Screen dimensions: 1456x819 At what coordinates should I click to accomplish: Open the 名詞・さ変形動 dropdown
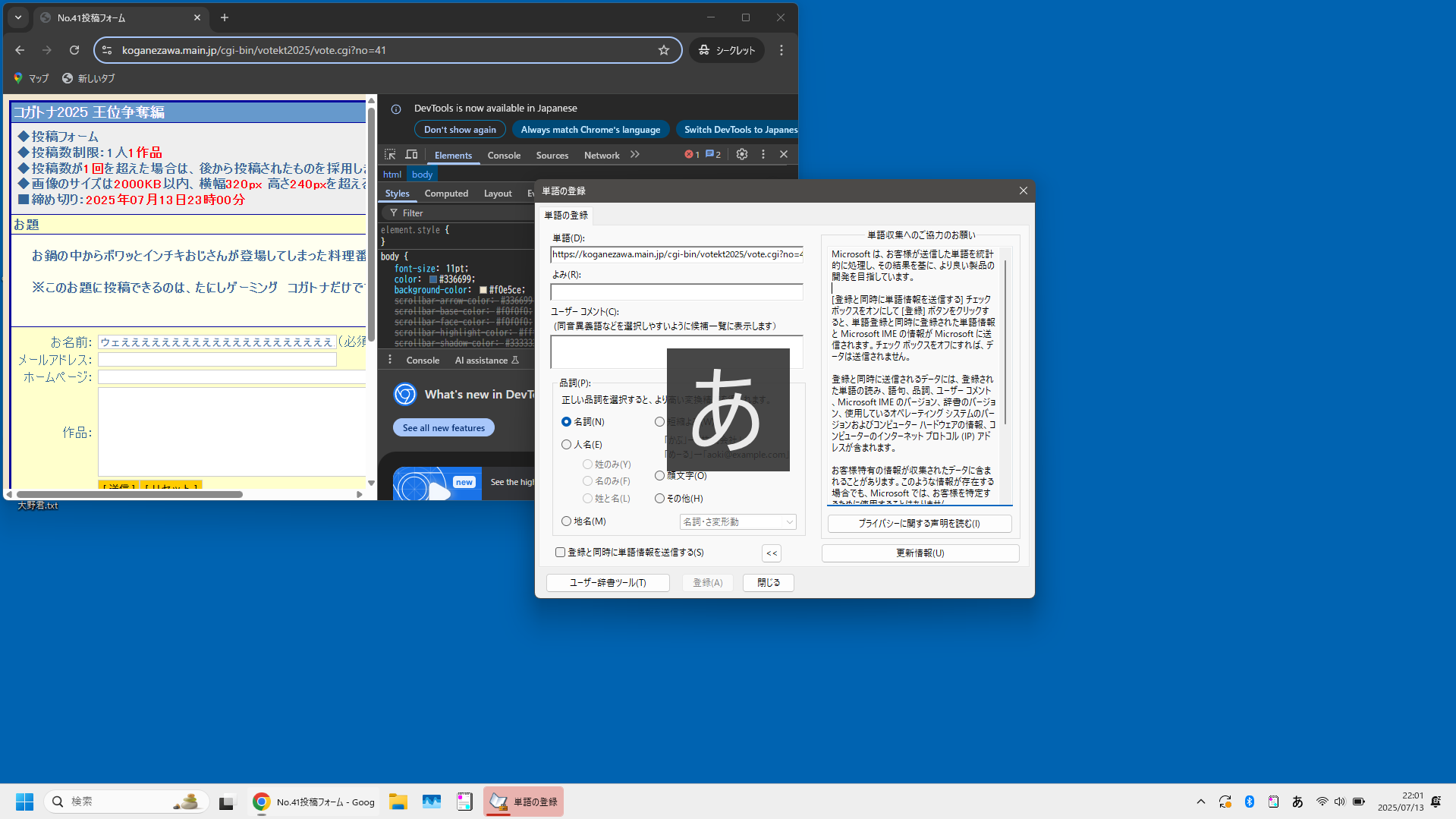tap(737, 522)
